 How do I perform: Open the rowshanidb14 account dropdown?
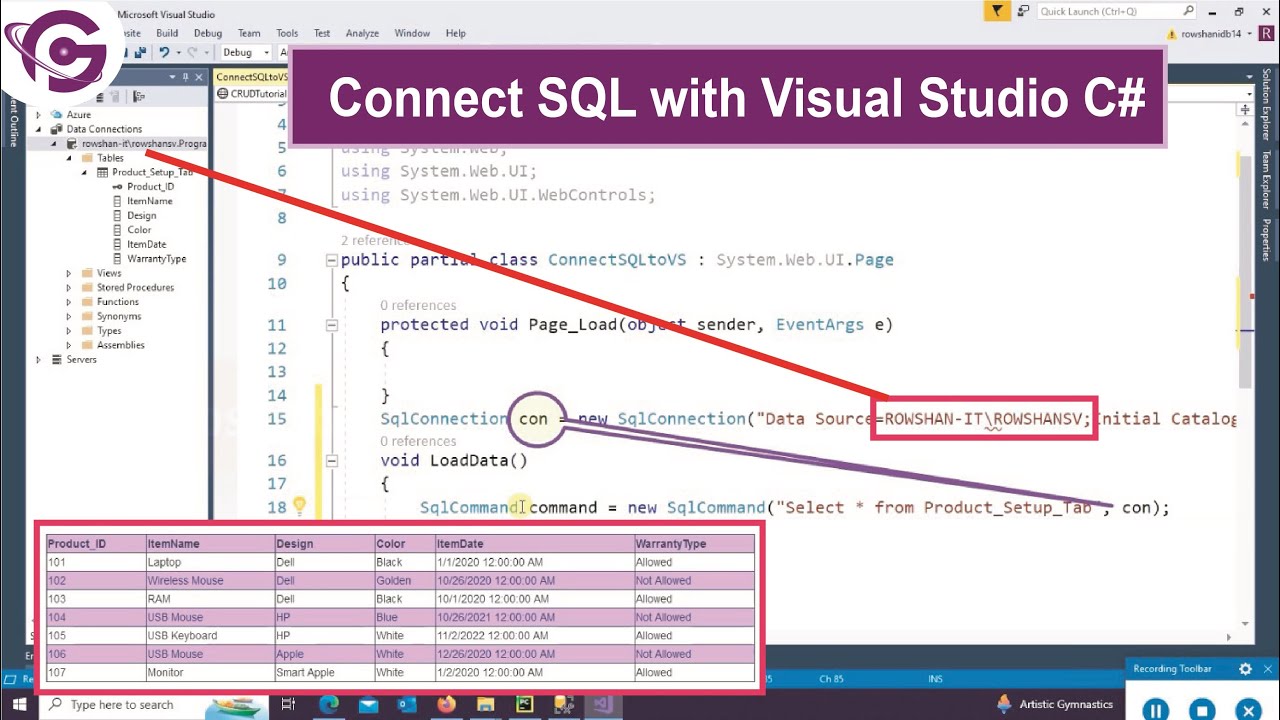point(1248,33)
